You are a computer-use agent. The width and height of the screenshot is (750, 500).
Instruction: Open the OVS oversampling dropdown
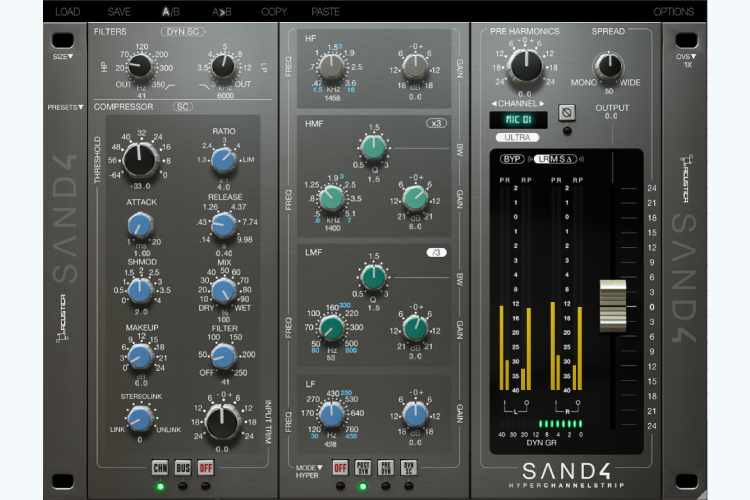point(686,56)
